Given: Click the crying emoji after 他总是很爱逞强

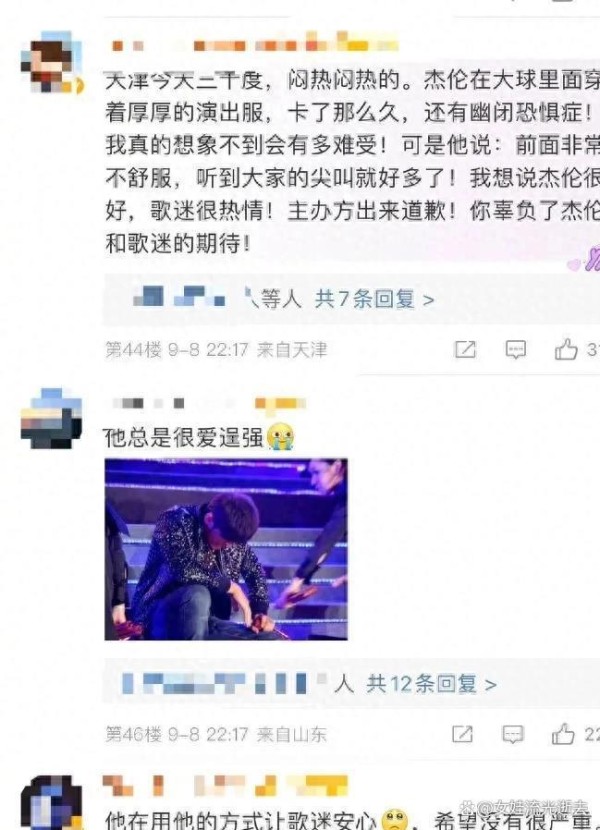Looking at the screenshot, I should (280, 437).
